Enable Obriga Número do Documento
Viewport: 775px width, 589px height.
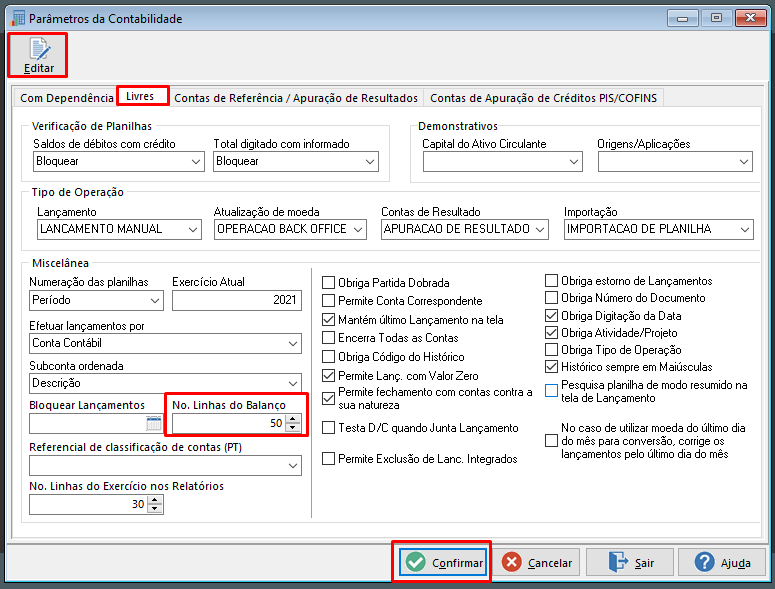click(551, 298)
